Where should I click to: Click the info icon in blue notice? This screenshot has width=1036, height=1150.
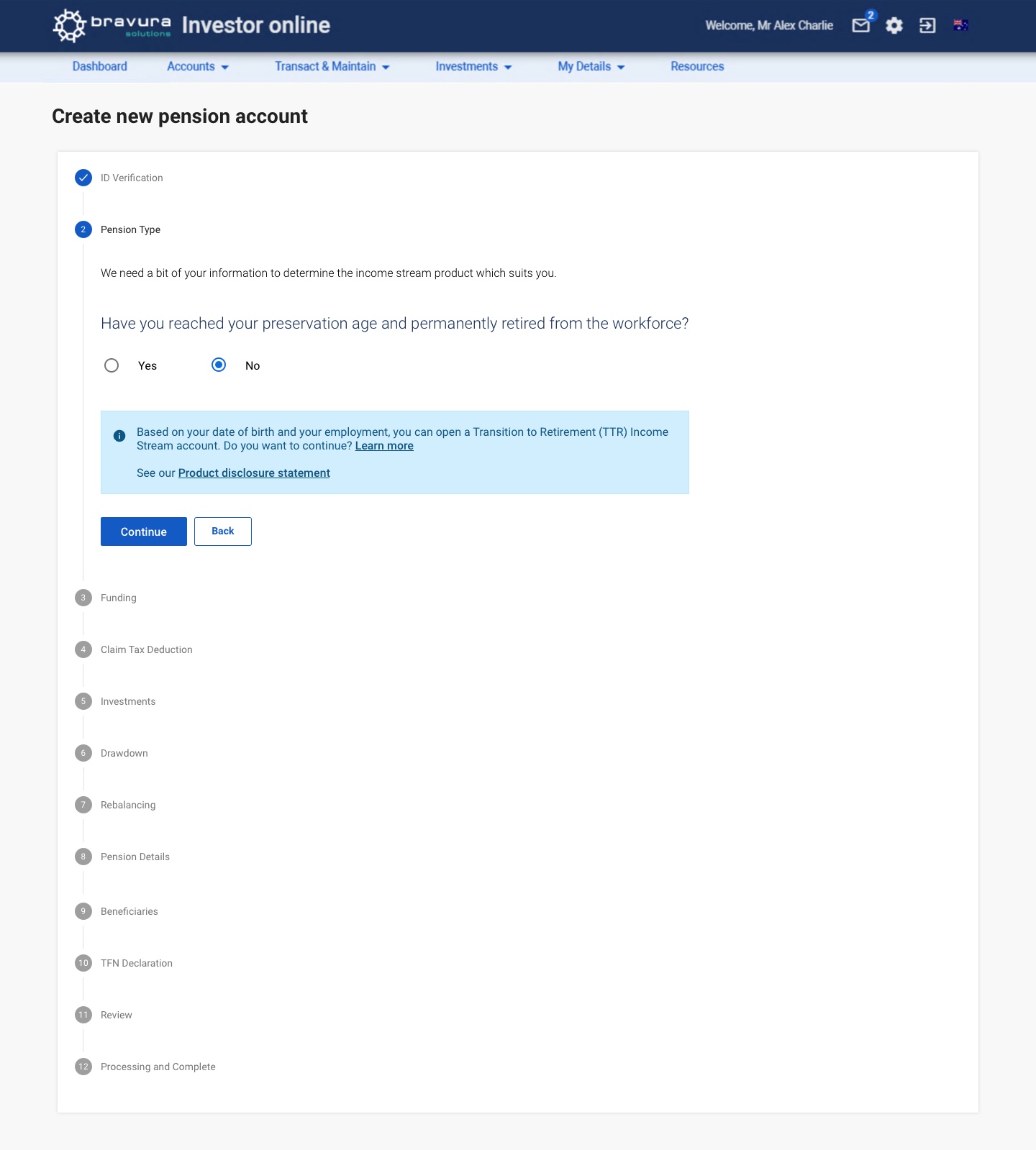tap(119, 436)
